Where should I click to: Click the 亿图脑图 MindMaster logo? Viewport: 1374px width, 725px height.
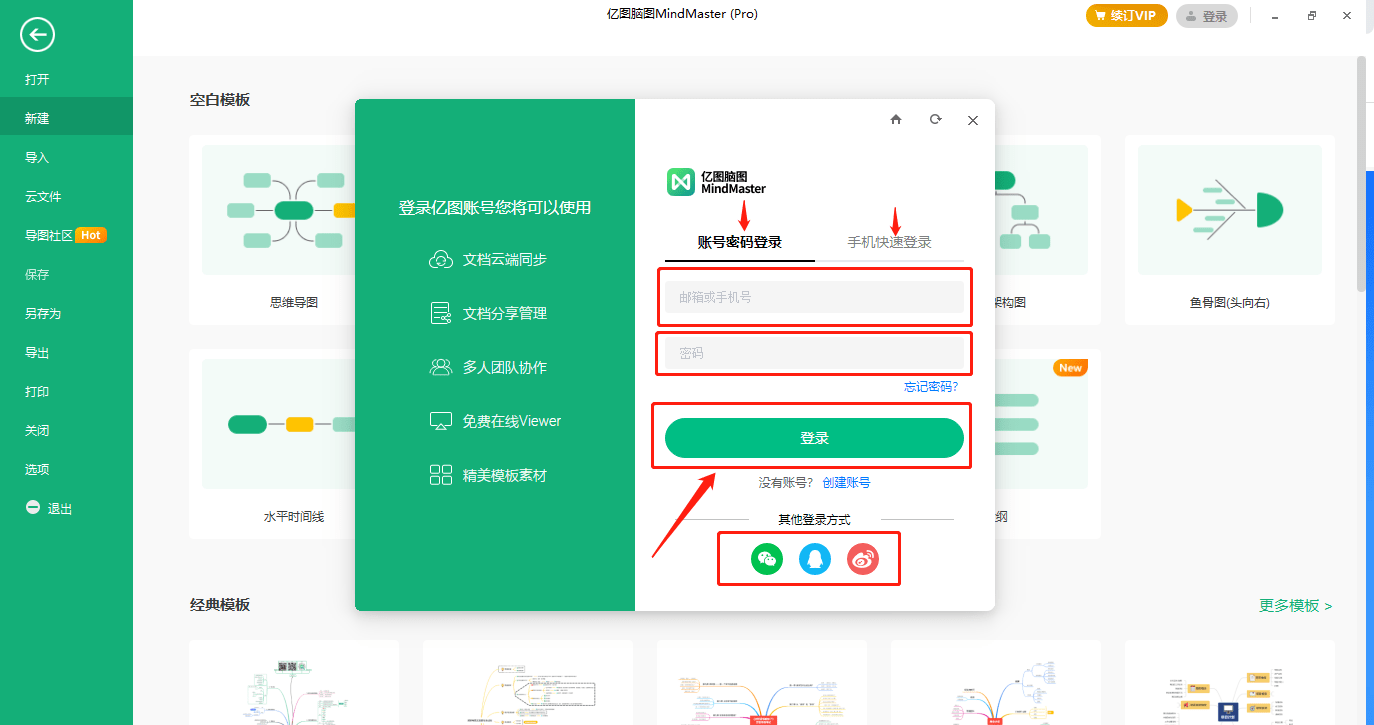[x=717, y=181]
